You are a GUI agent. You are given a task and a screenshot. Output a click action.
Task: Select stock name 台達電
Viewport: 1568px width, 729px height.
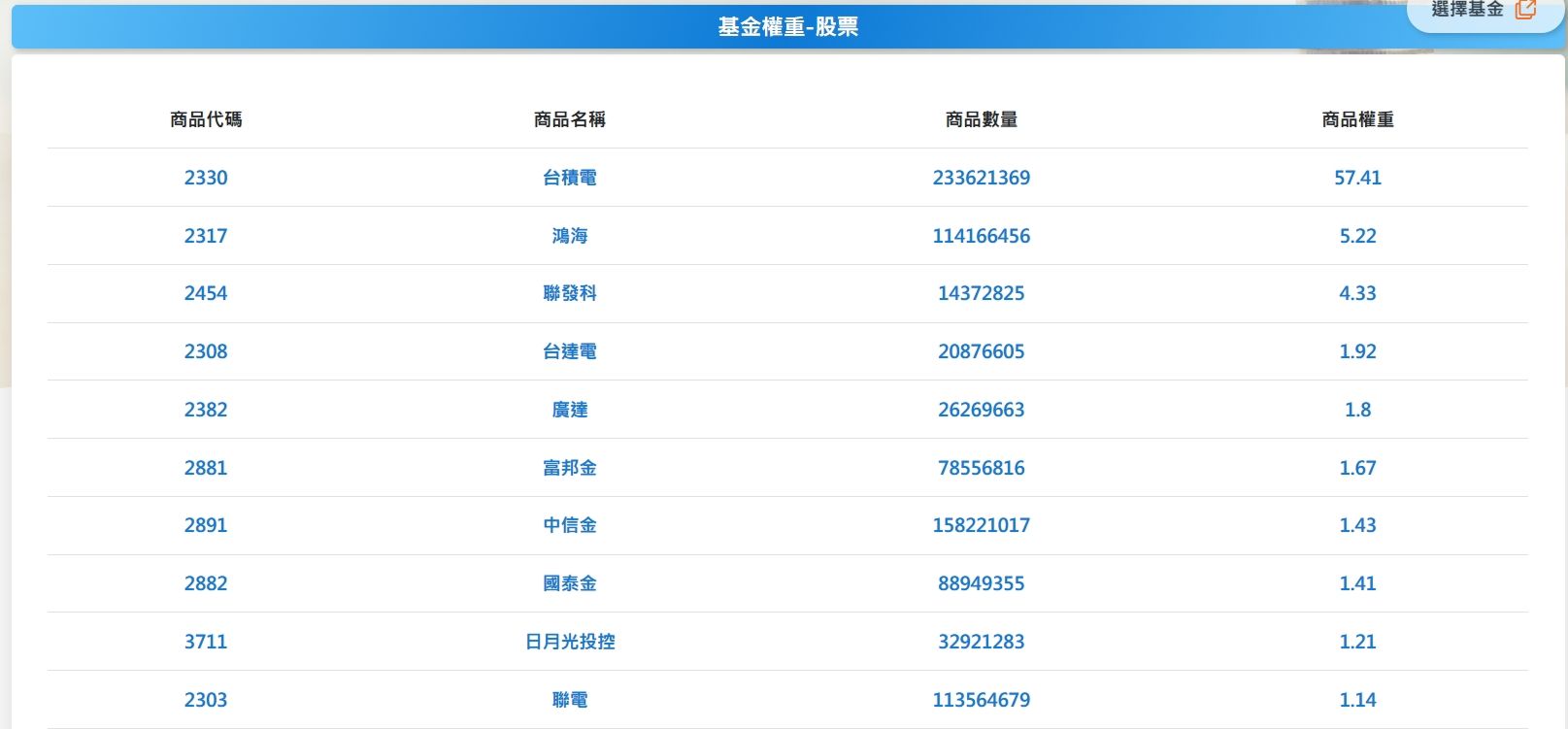pyautogui.click(x=570, y=351)
